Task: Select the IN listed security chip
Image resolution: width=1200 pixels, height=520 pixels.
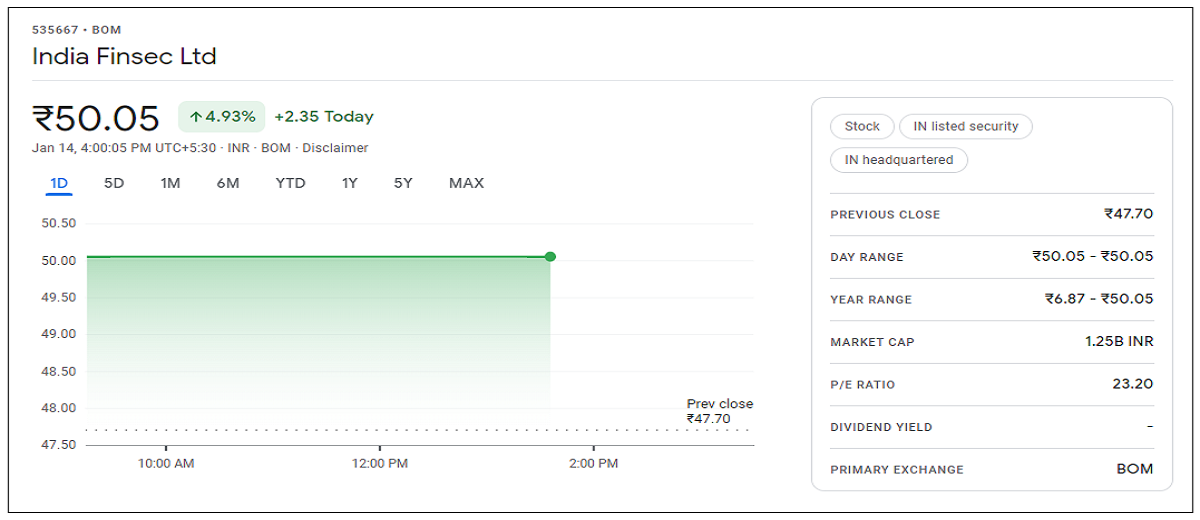Action: click(x=965, y=127)
